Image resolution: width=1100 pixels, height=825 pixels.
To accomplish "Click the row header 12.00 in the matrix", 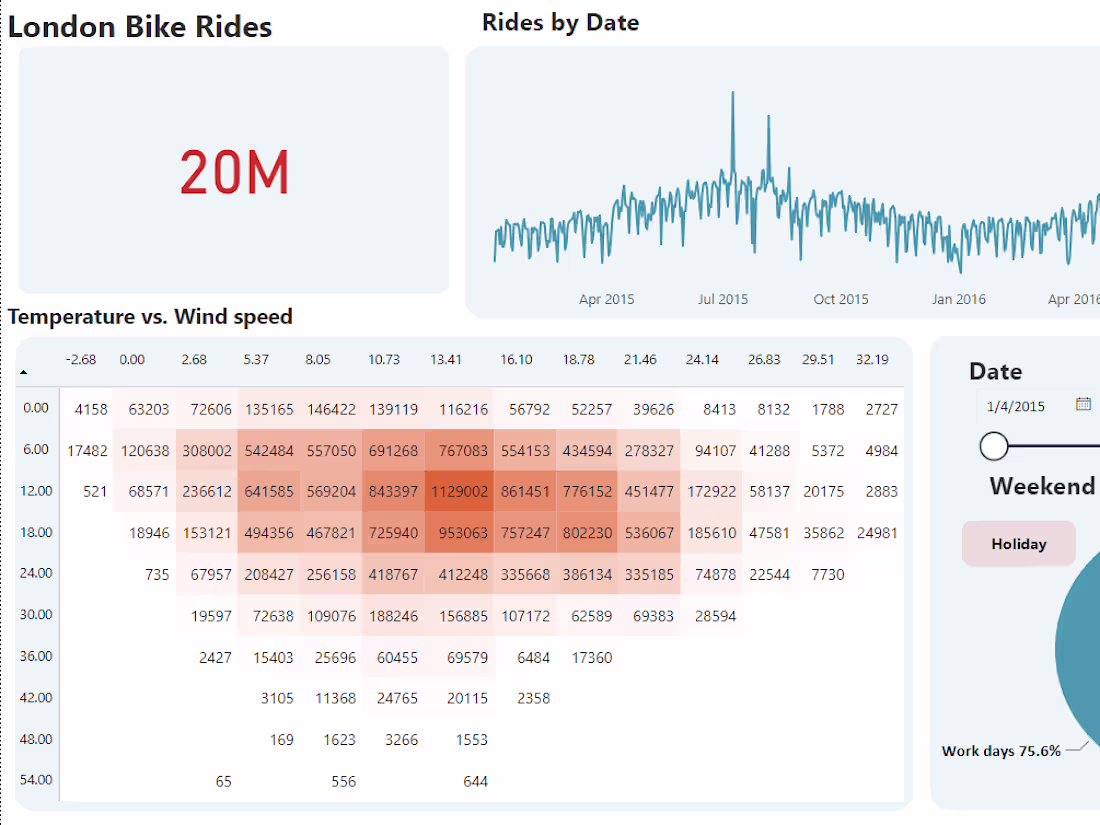I will click(x=35, y=491).
